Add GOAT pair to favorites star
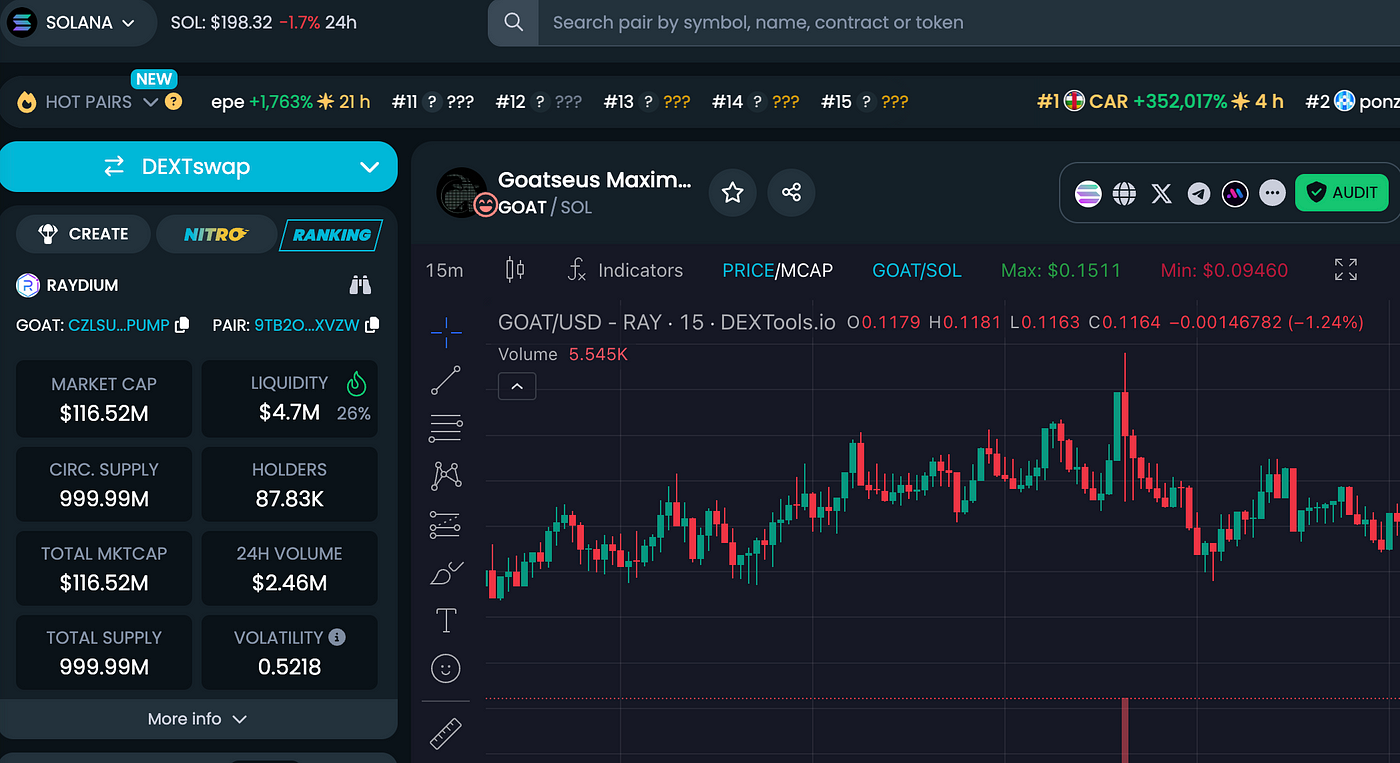Image resolution: width=1400 pixels, height=763 pixels. pyautogui.click(x=733, y=192)
